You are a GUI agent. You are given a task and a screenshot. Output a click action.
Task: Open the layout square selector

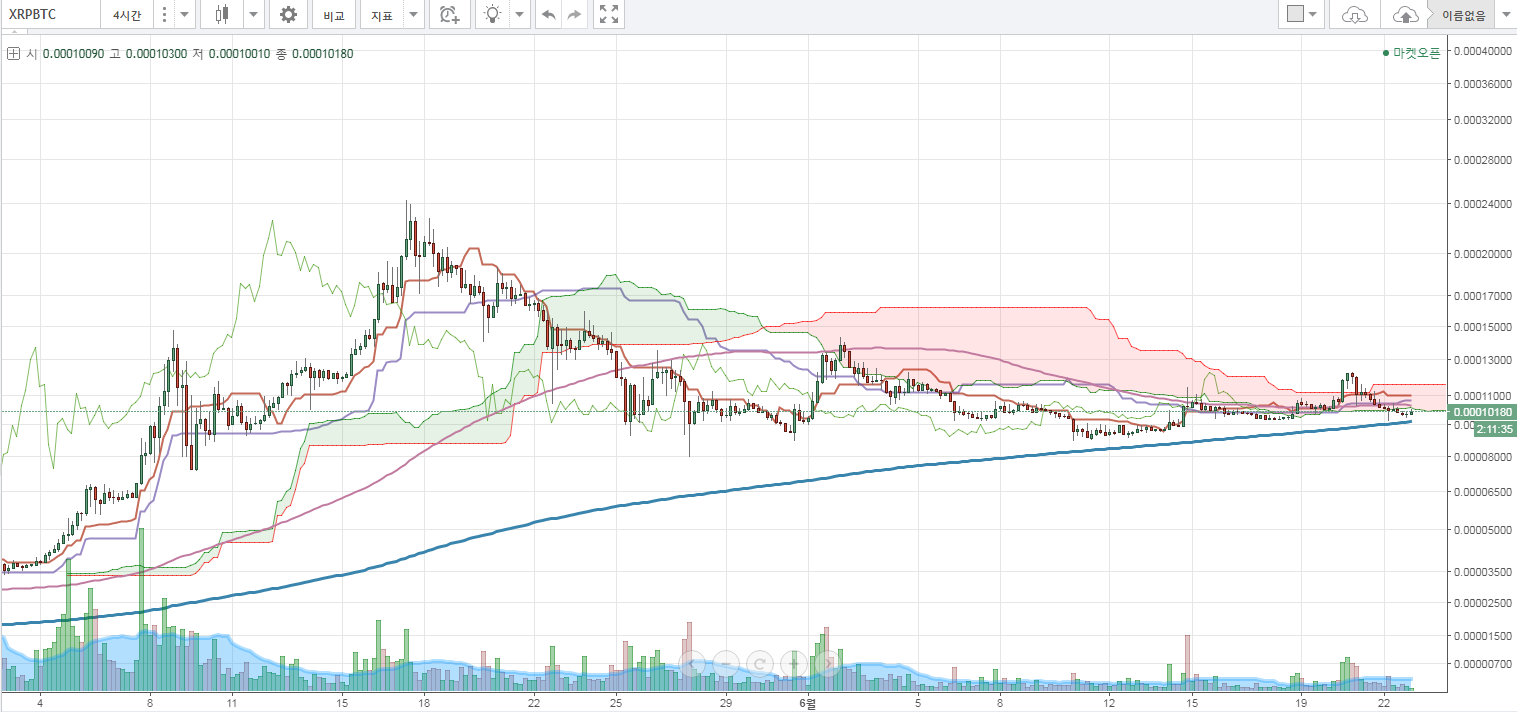pyautogui.click(x=1302, y=15)
